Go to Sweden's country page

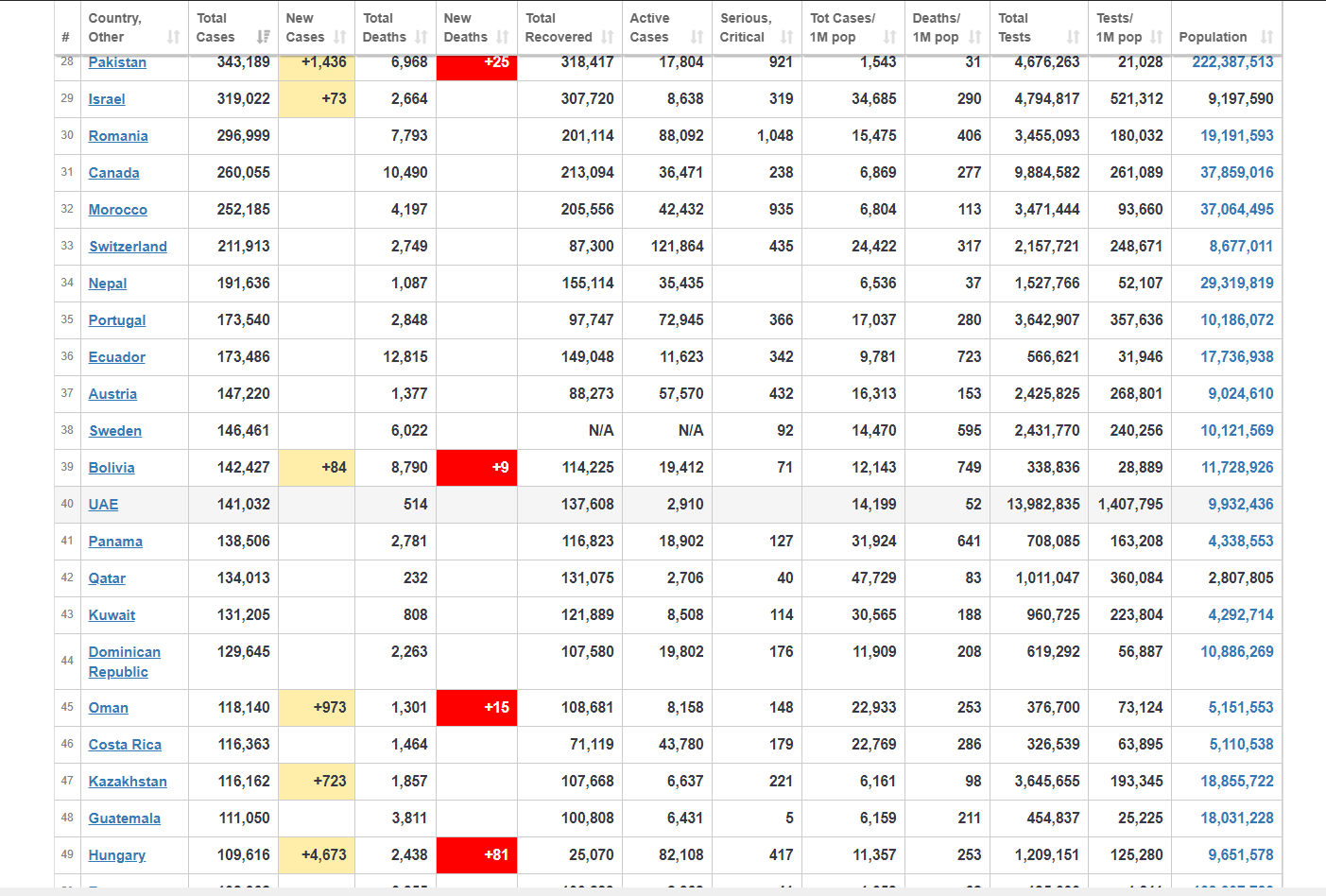click(x=115, y=431)
